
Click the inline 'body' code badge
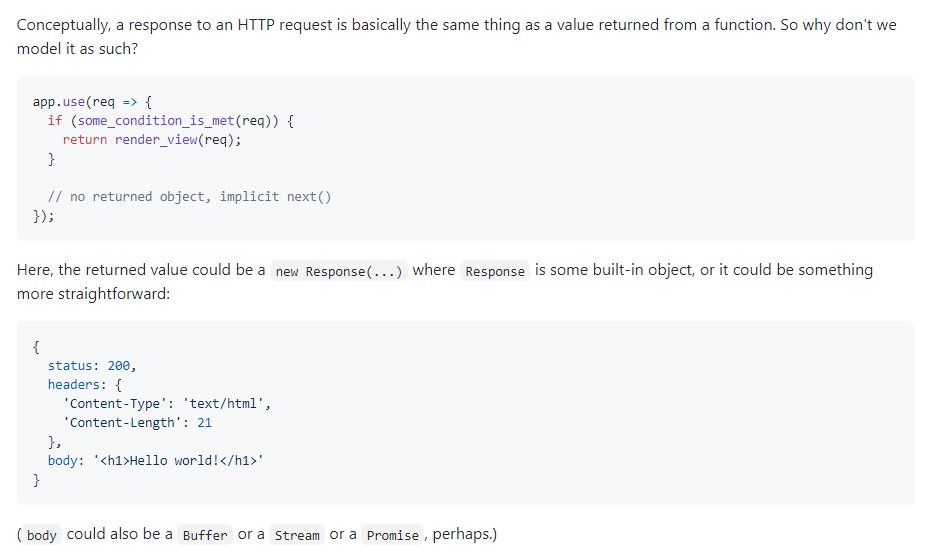(42, 535)
